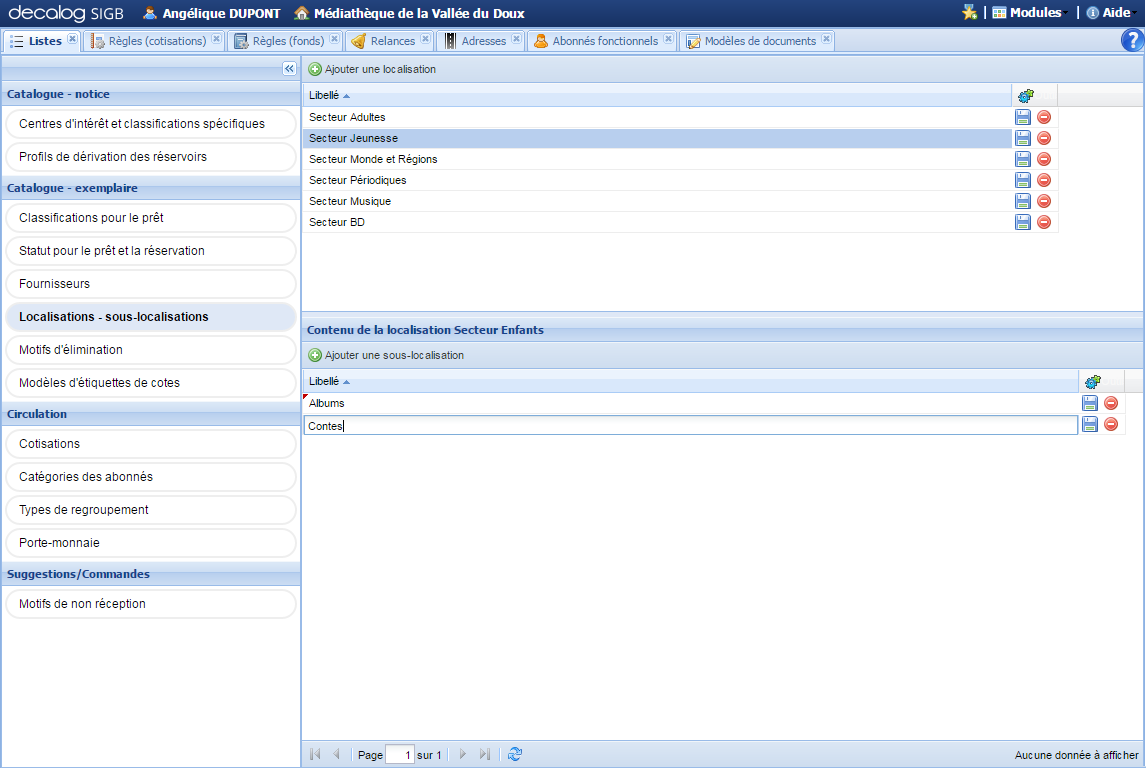This screenshot has height=768, width=1146.
Task: Click Ajouter une sous-localisation
Action: click(388, 354)
